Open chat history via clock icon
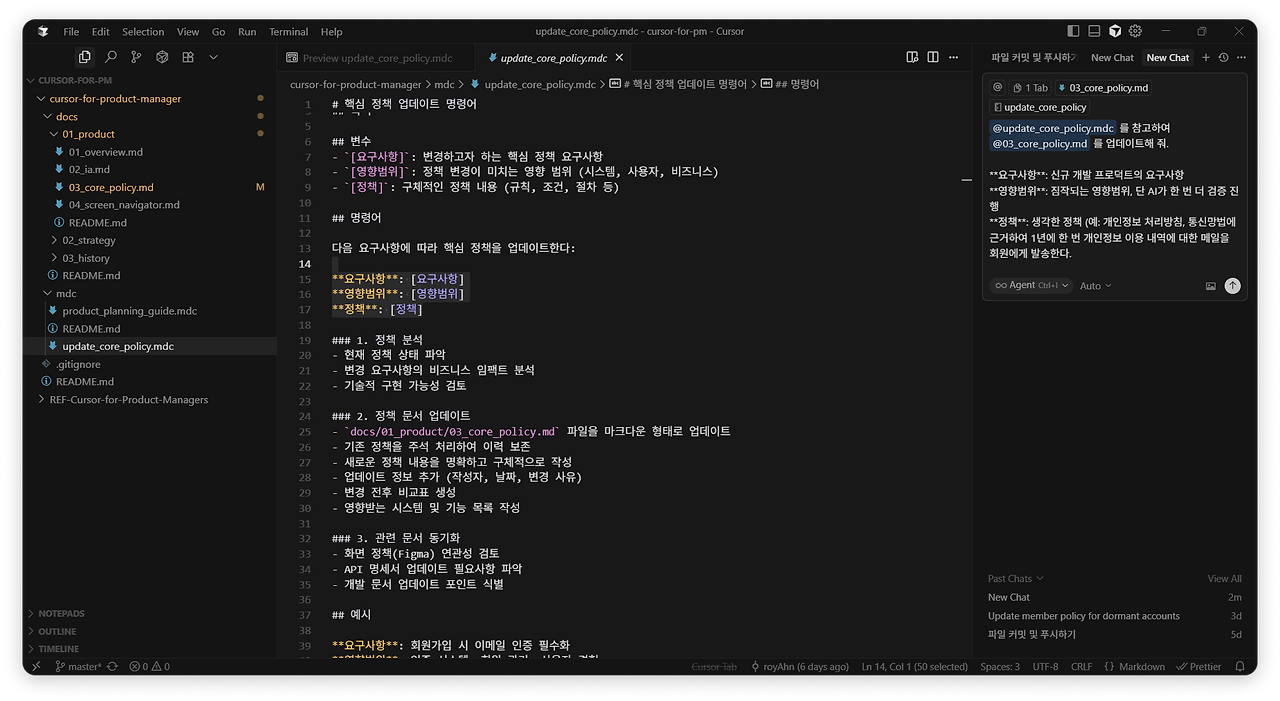 (1222, 57)
